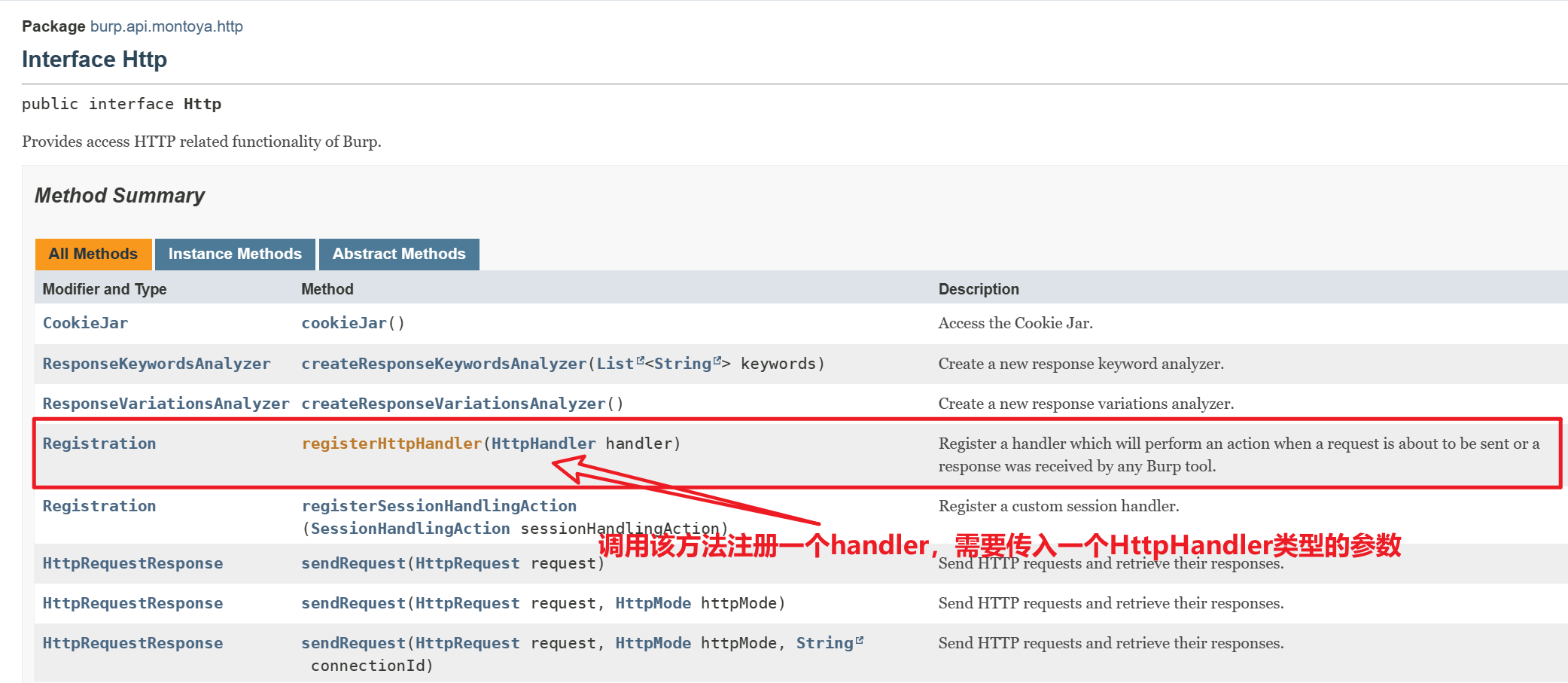Open sendRequest(HttpRequest request) method link
1568x683 pixels.
pos(354,563)
